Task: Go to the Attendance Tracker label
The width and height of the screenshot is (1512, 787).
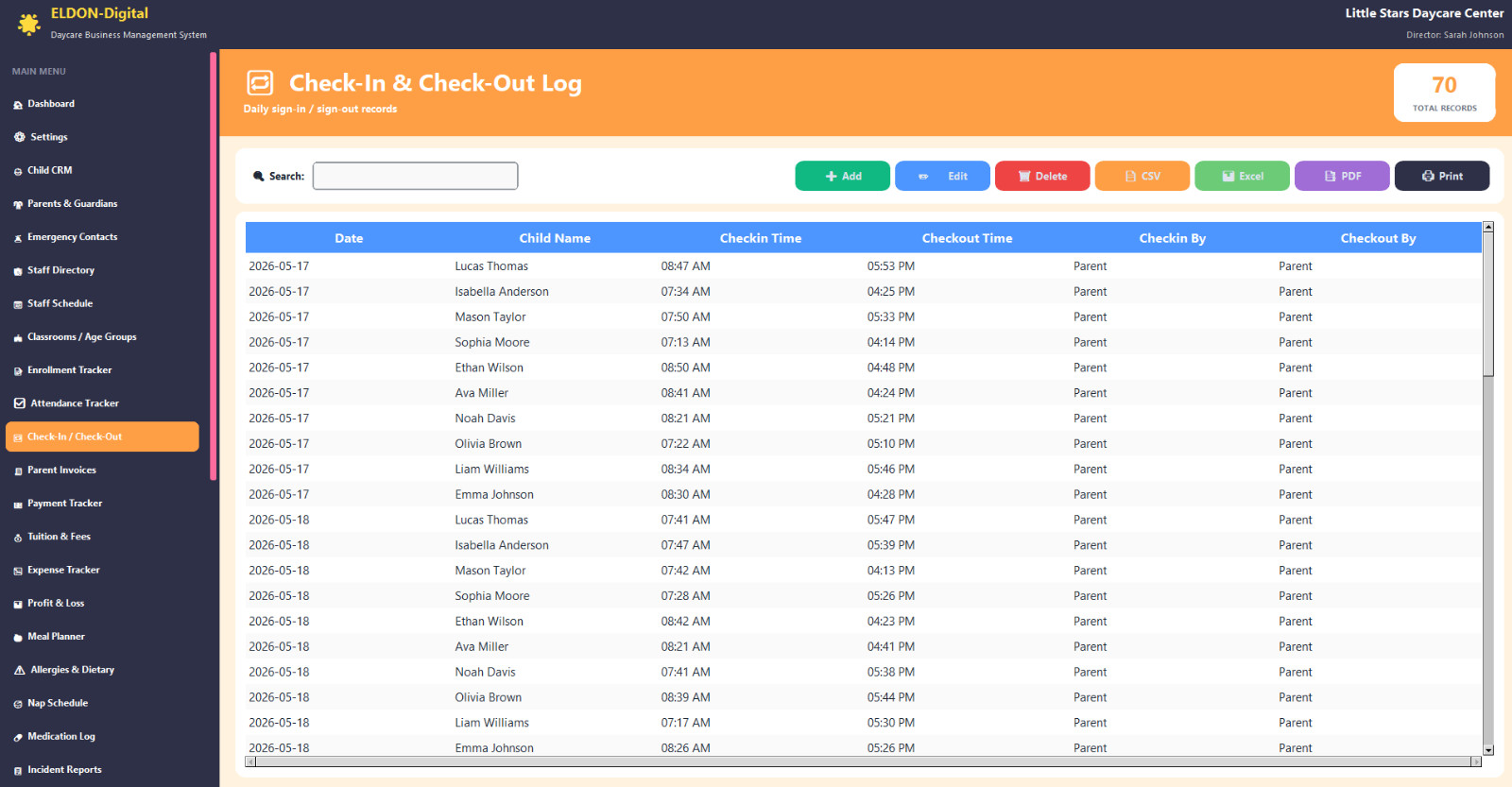Action: tap(75, 403)
